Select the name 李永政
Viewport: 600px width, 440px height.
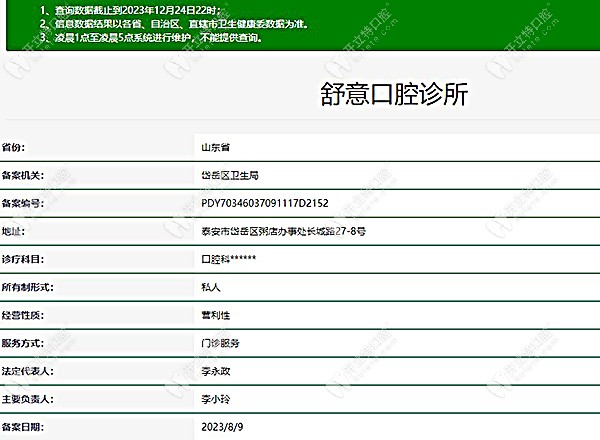point(215,371)
